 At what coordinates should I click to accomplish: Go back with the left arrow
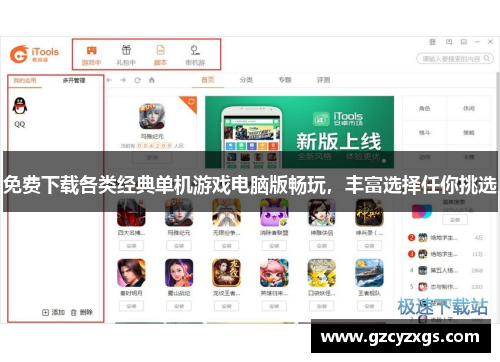pos(109,80)
